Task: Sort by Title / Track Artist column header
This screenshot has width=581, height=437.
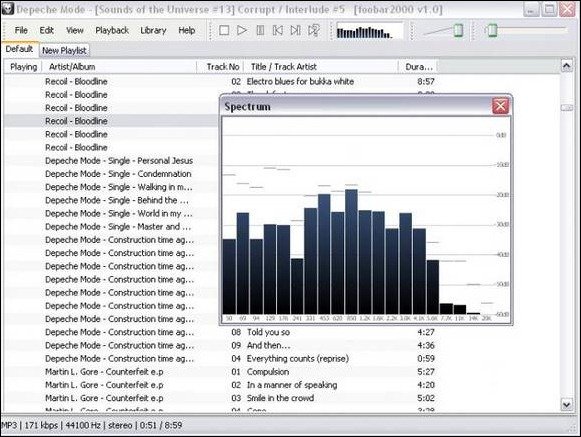Action: coord(321,67)
